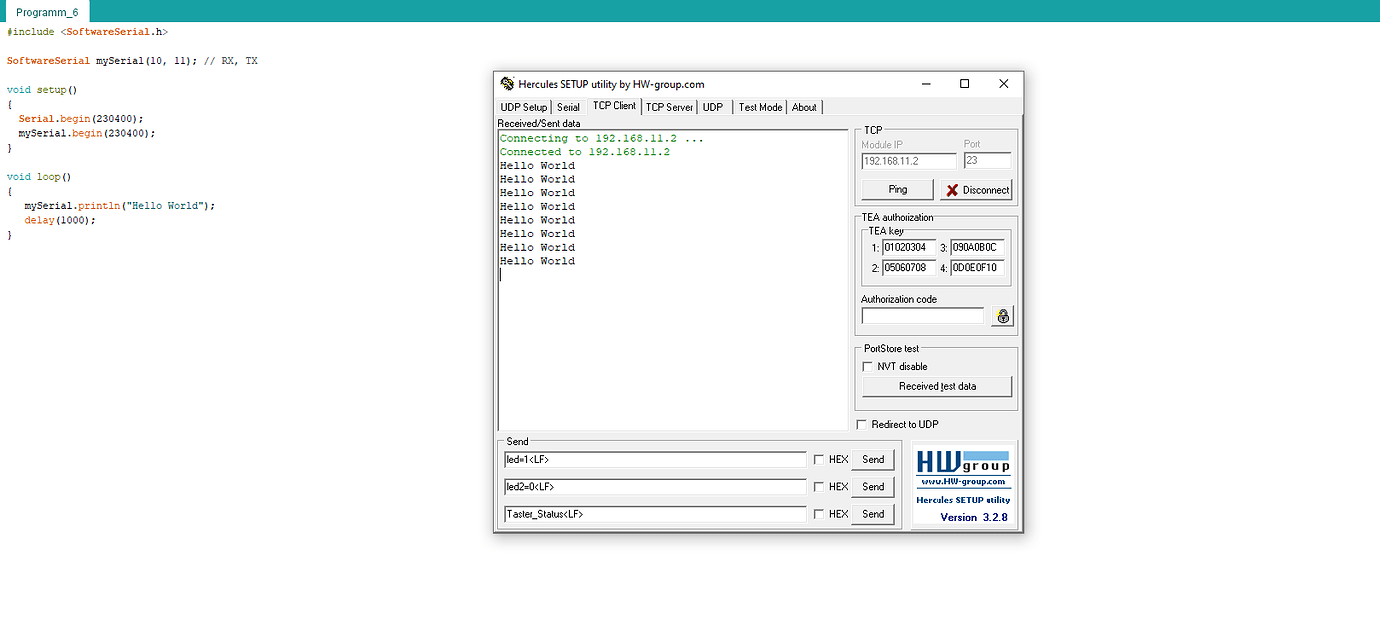
Task: Enable HEX for the Taster_Status send line
Action: [x=820, y=514]
